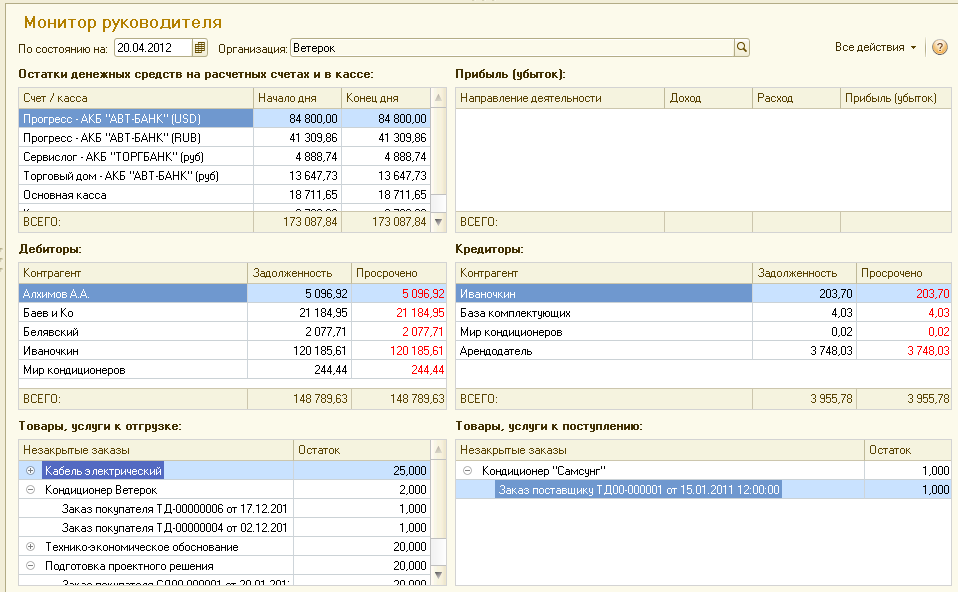
Task: Expand Технико-экономическое обоснование node
Action: [30, 547]
